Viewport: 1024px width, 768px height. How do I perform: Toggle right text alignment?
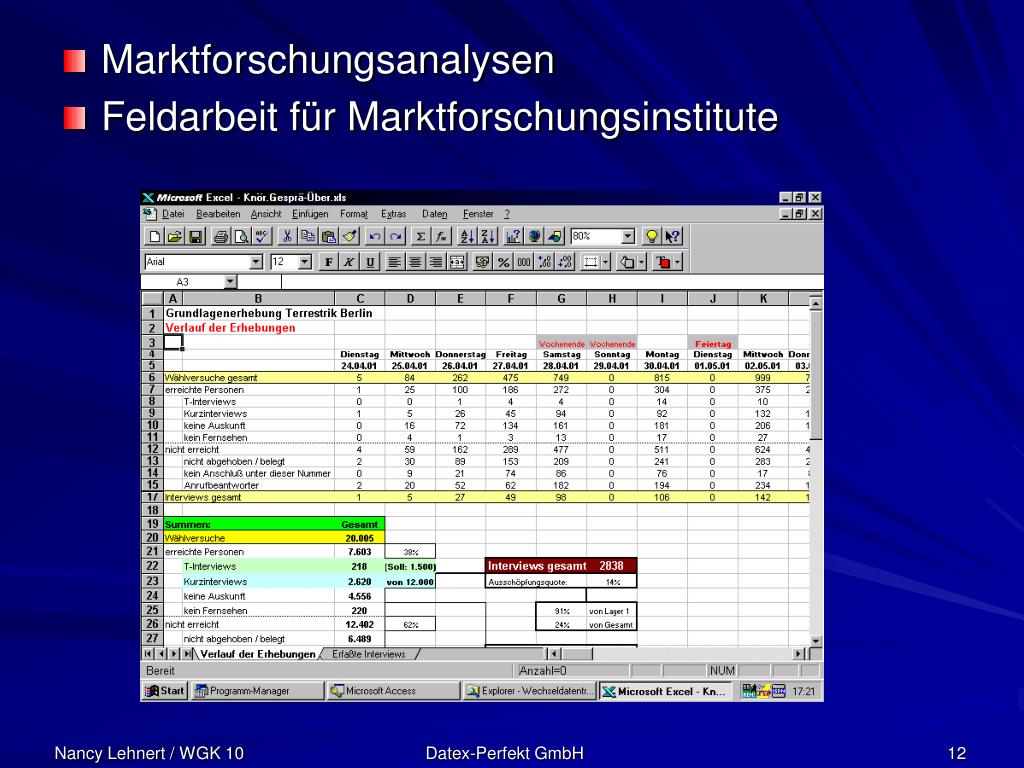pos(436,262)
